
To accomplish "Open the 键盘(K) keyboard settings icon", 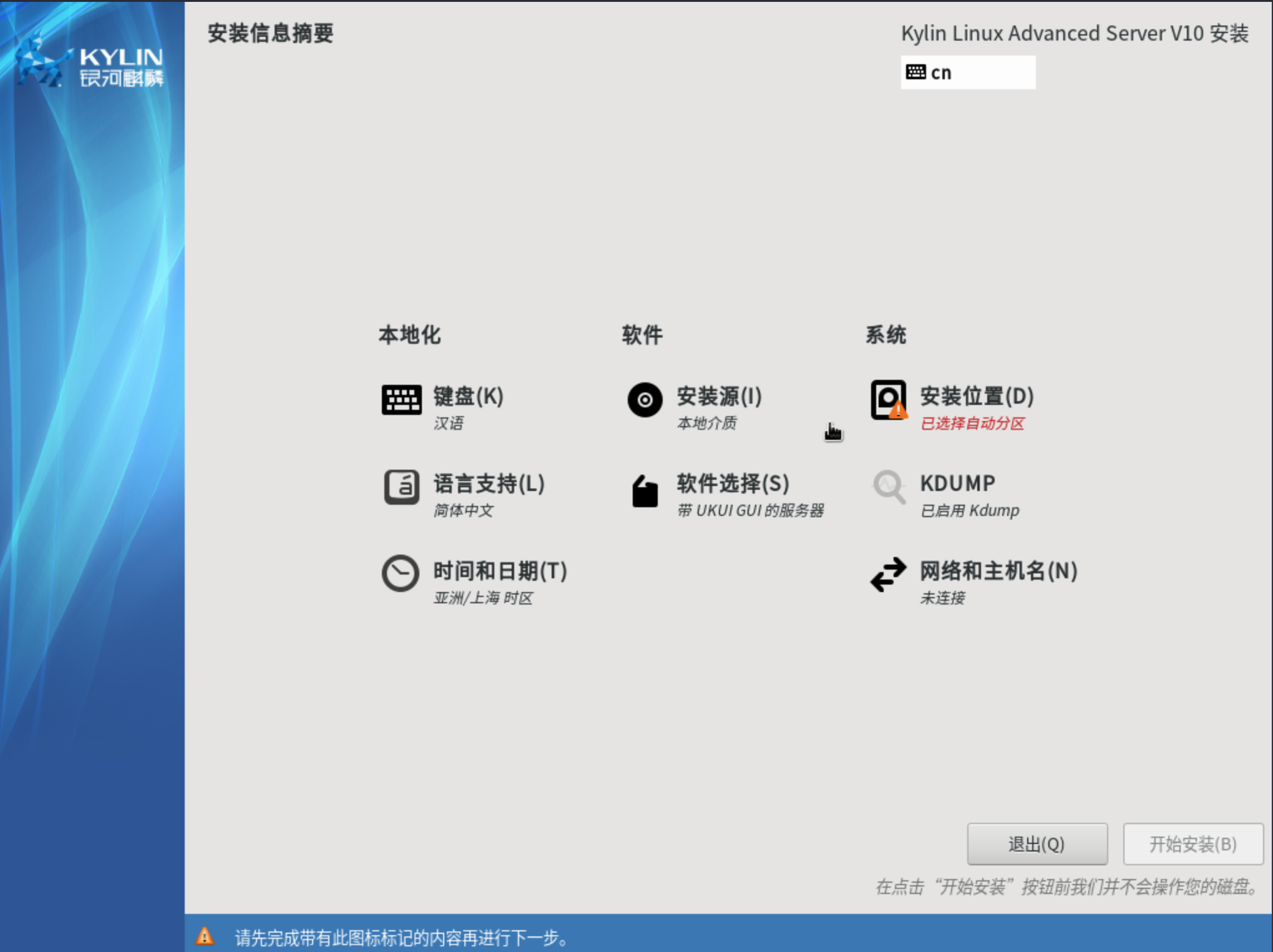I will [x=401, y=399].
